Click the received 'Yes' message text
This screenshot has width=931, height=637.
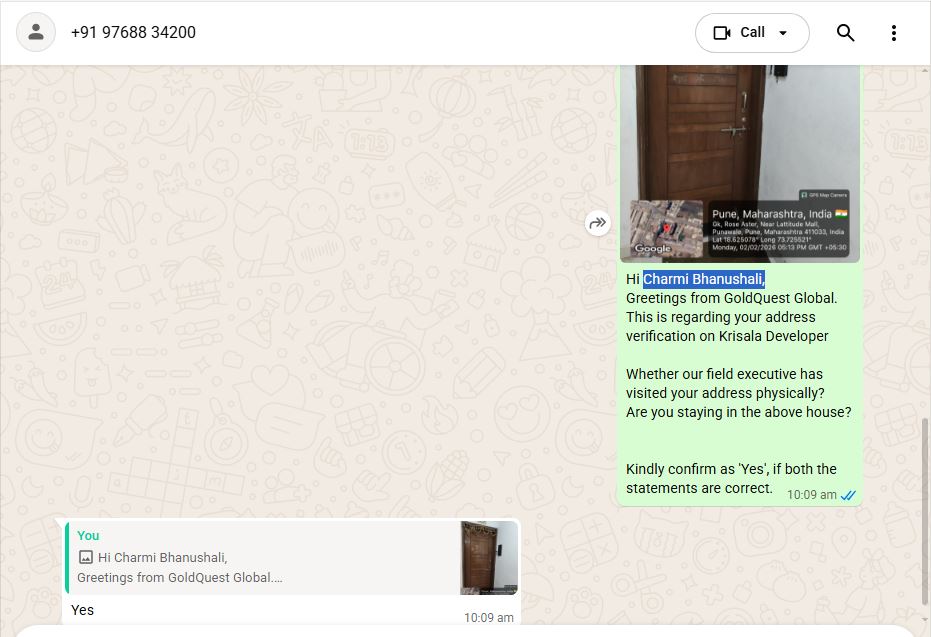[83, 610]
